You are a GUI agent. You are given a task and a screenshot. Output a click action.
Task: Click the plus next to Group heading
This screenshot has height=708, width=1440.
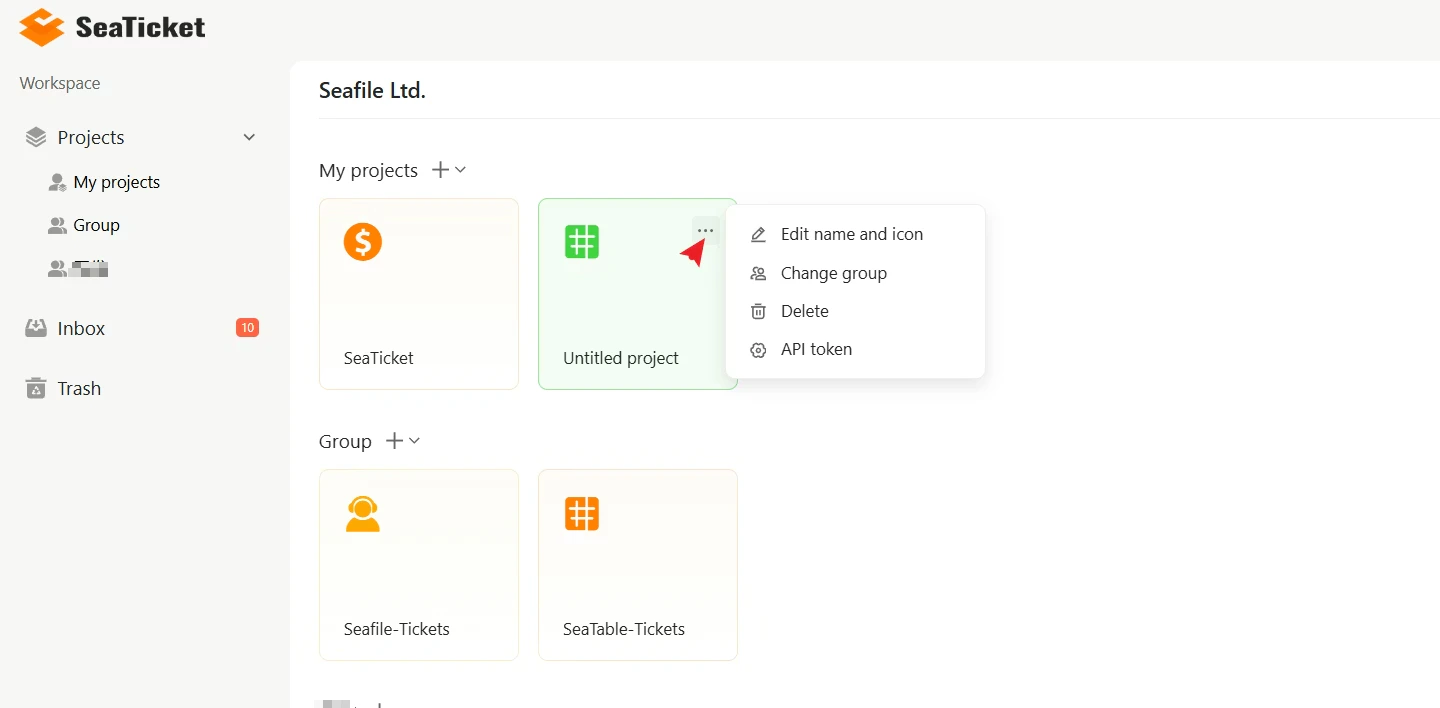(x=395, y=441)
